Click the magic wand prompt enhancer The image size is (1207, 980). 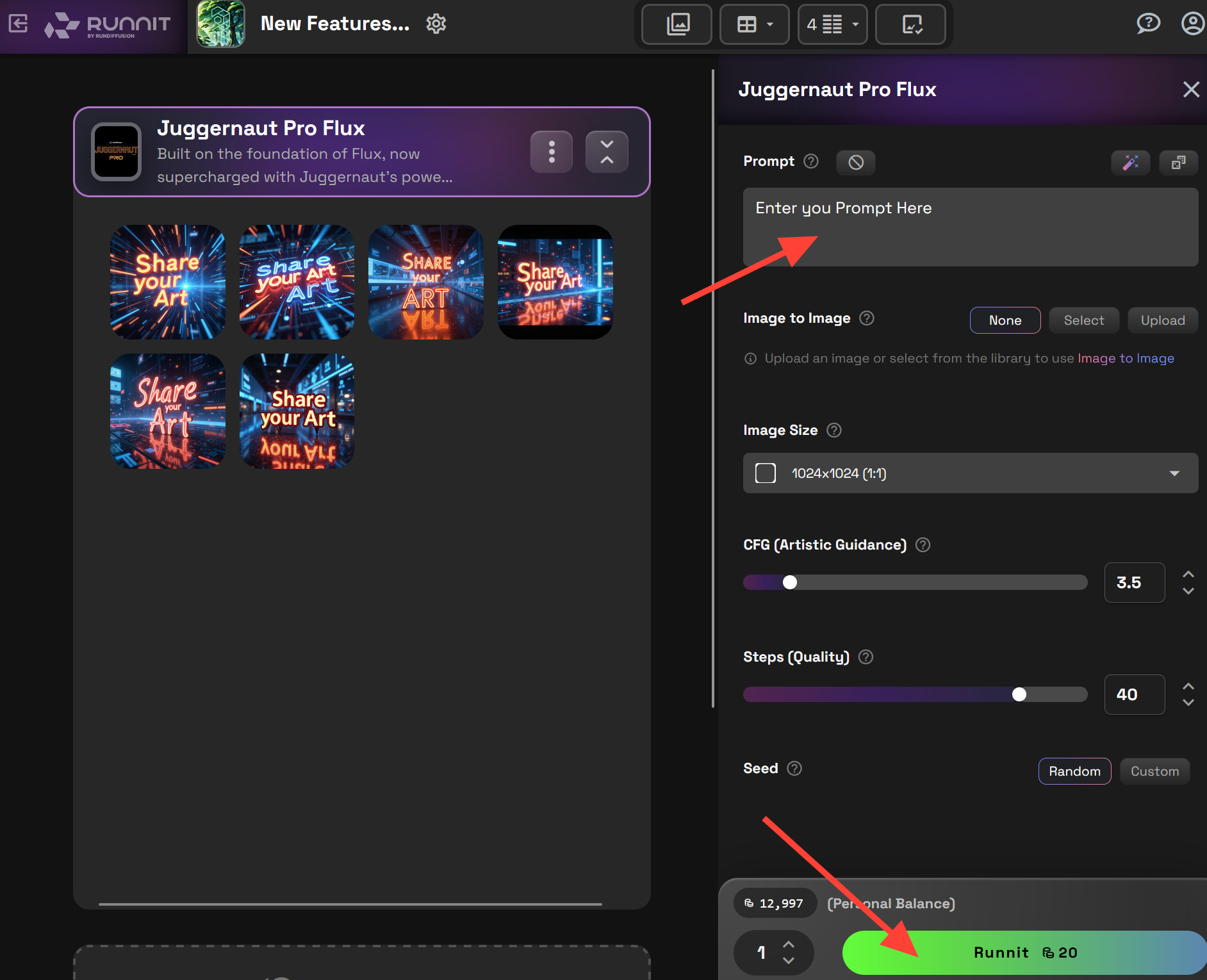coord(1131,162)
